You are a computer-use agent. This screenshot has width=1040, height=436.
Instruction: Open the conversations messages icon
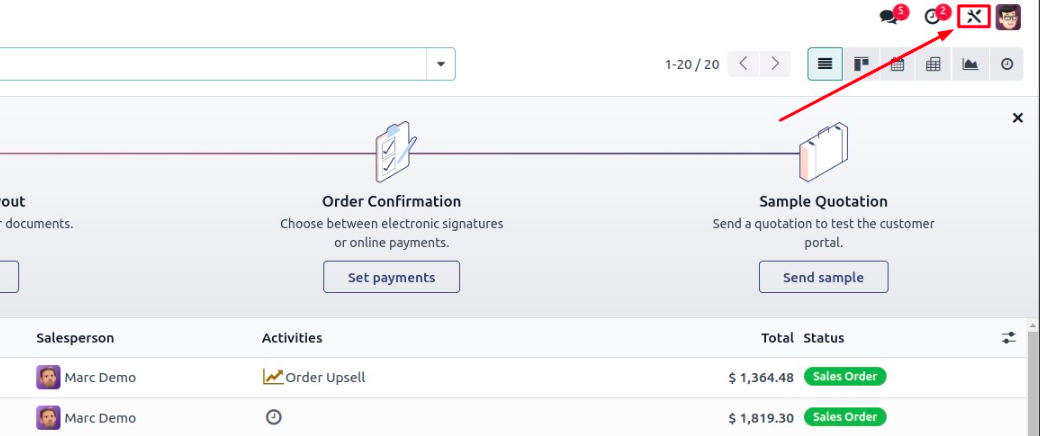[x=889, y=17]
